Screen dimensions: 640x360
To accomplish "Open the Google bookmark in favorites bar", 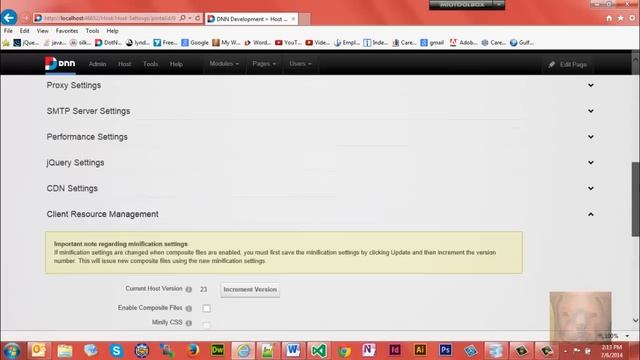I will 195,42.
